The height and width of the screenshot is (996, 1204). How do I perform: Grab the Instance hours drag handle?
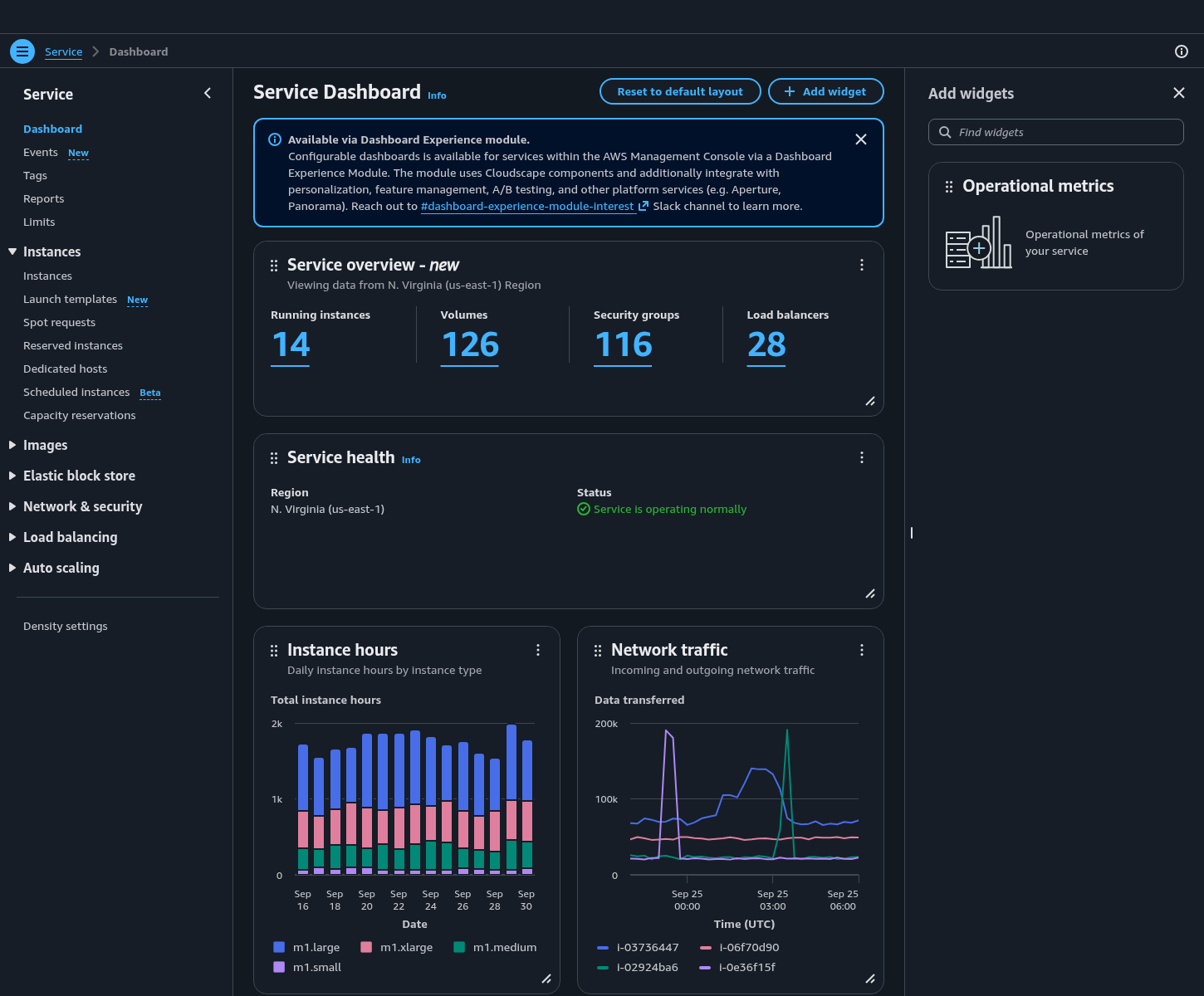pos(274,651)
